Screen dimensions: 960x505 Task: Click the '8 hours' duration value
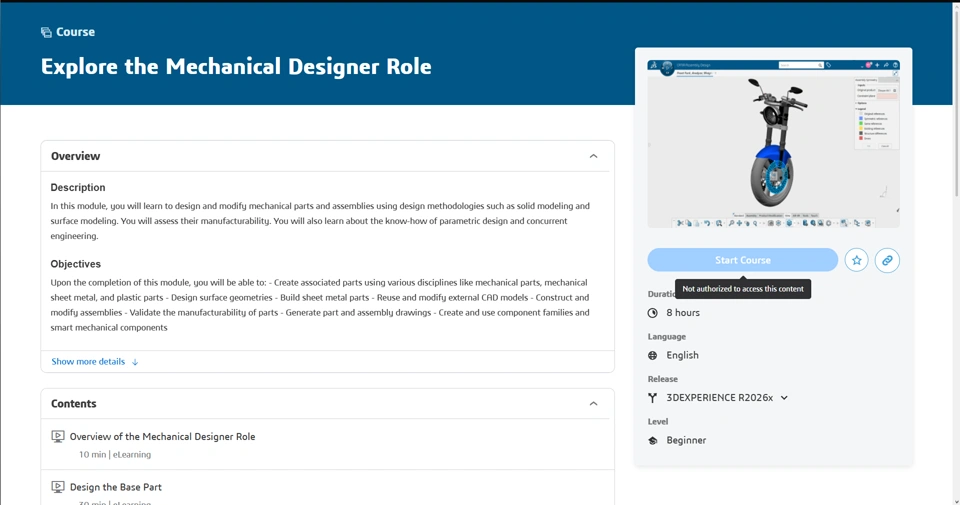(x=683, y=313)
